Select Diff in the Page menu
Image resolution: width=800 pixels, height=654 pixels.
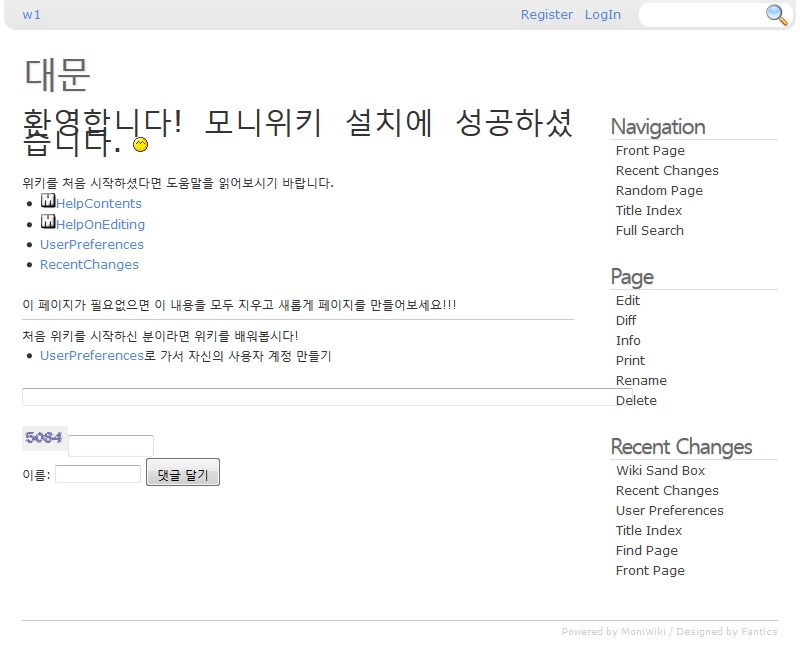tap(626, 321)
